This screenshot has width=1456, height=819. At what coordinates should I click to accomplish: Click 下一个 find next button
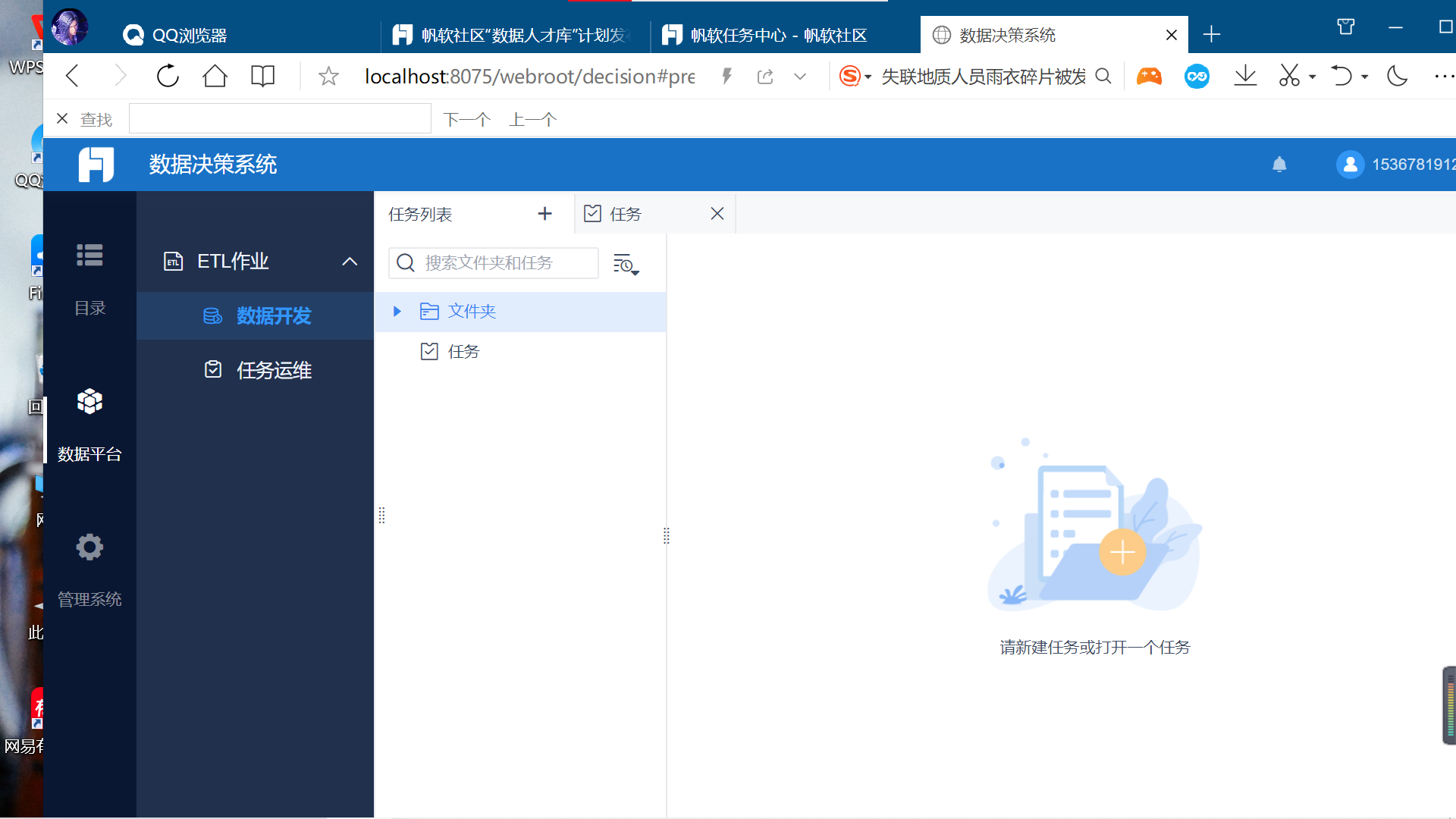coord(466,119)
